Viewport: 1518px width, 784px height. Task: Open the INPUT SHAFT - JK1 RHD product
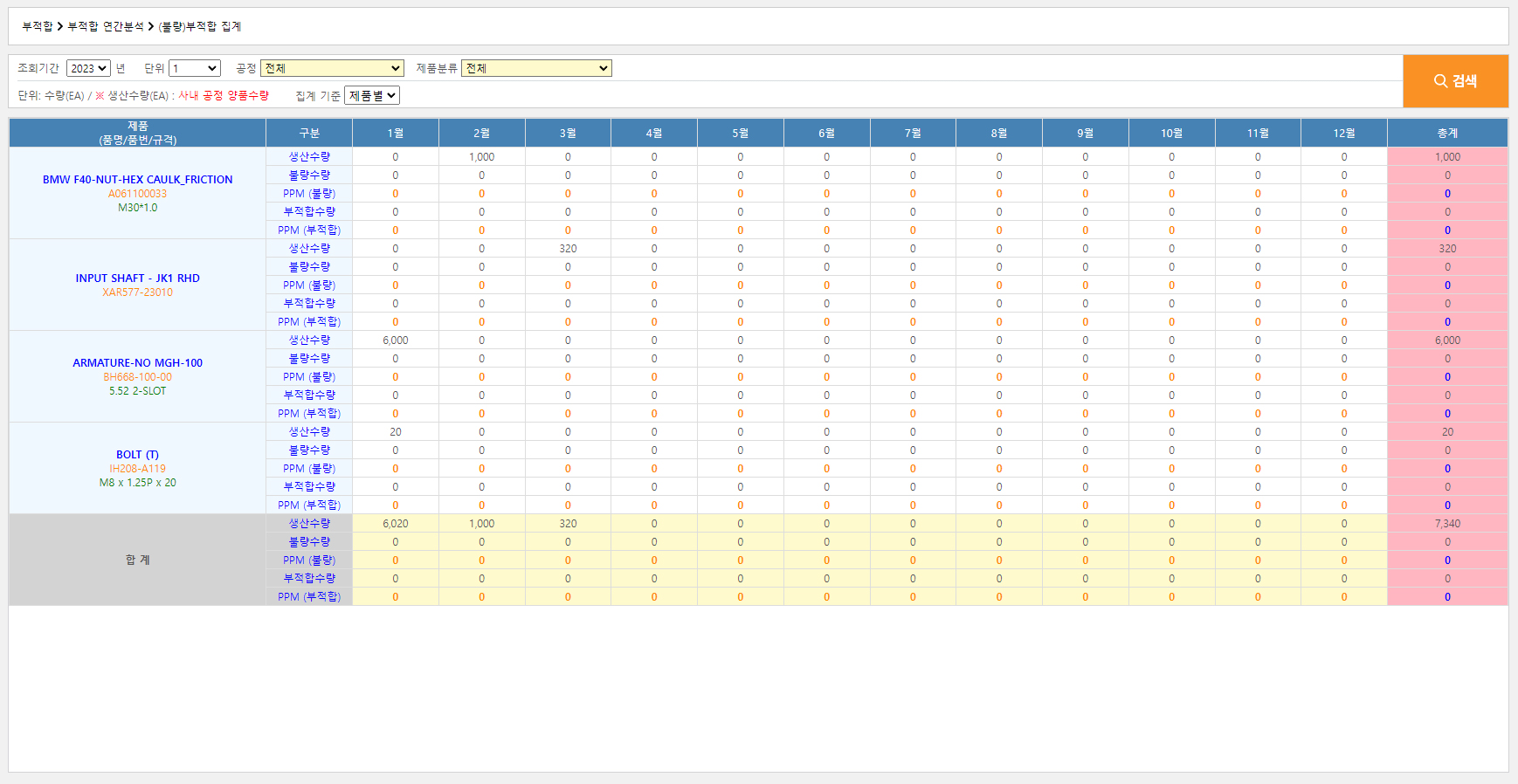tap(138, 278)
